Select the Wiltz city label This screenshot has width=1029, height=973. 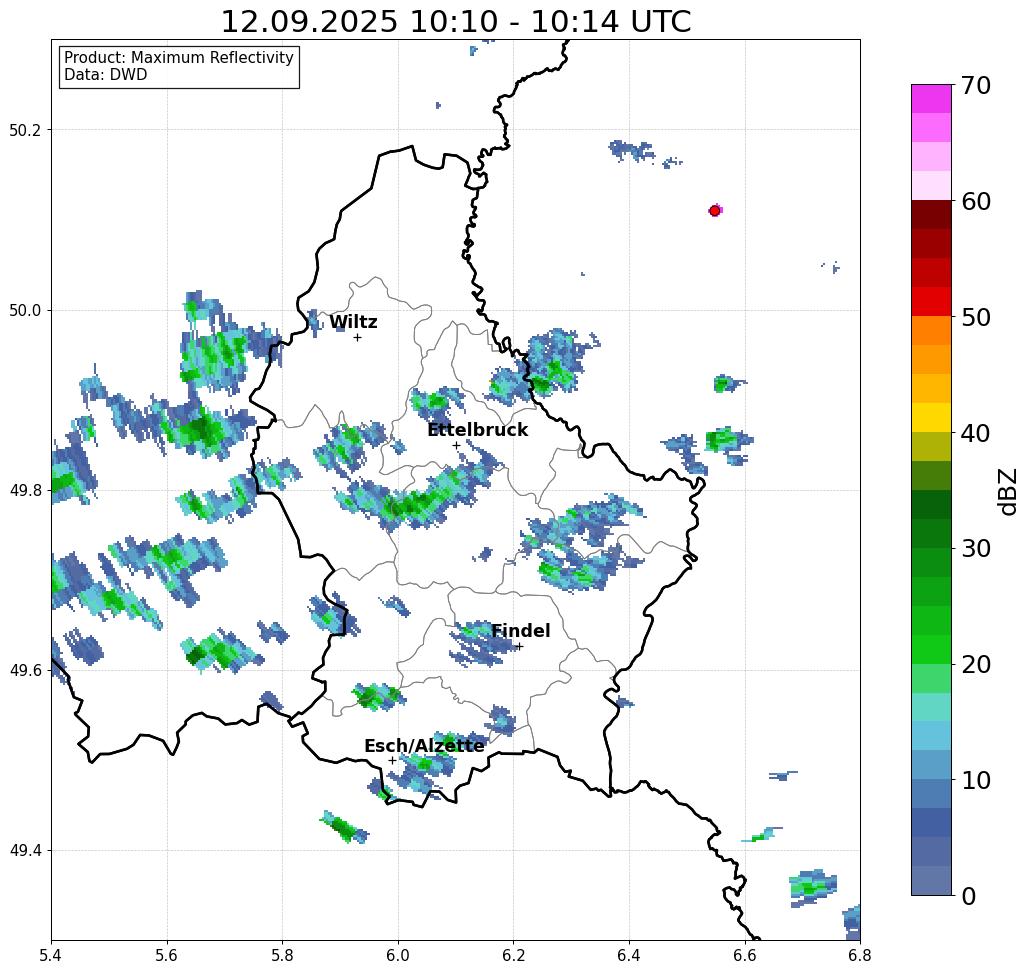(353, 322)
